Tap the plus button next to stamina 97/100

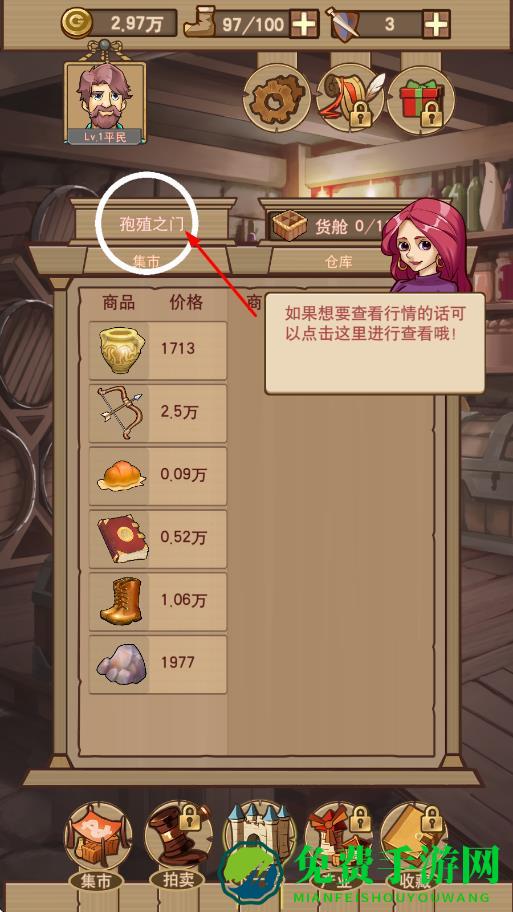tap(304, 24)
